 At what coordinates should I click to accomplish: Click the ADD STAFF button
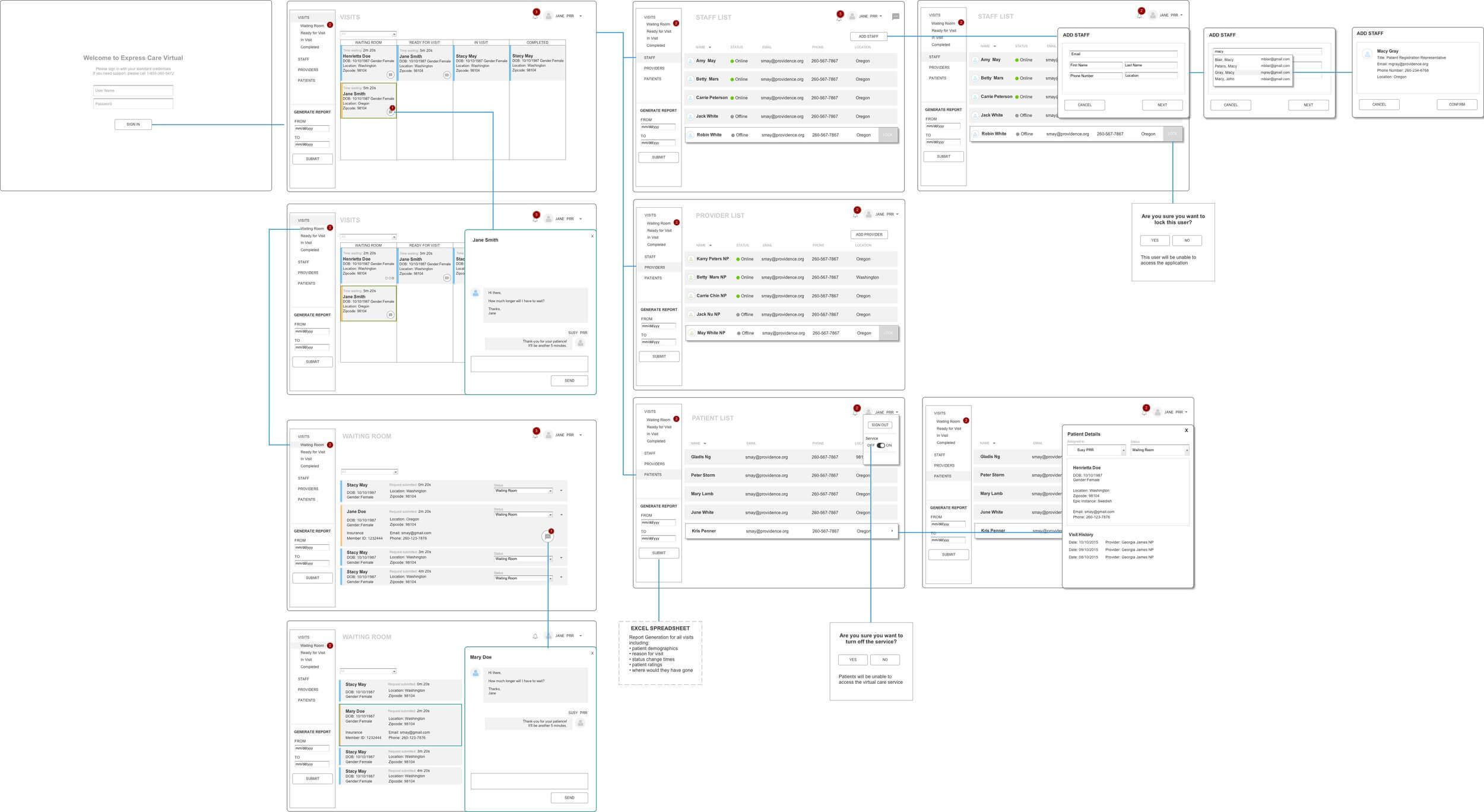tap(868, 36)
